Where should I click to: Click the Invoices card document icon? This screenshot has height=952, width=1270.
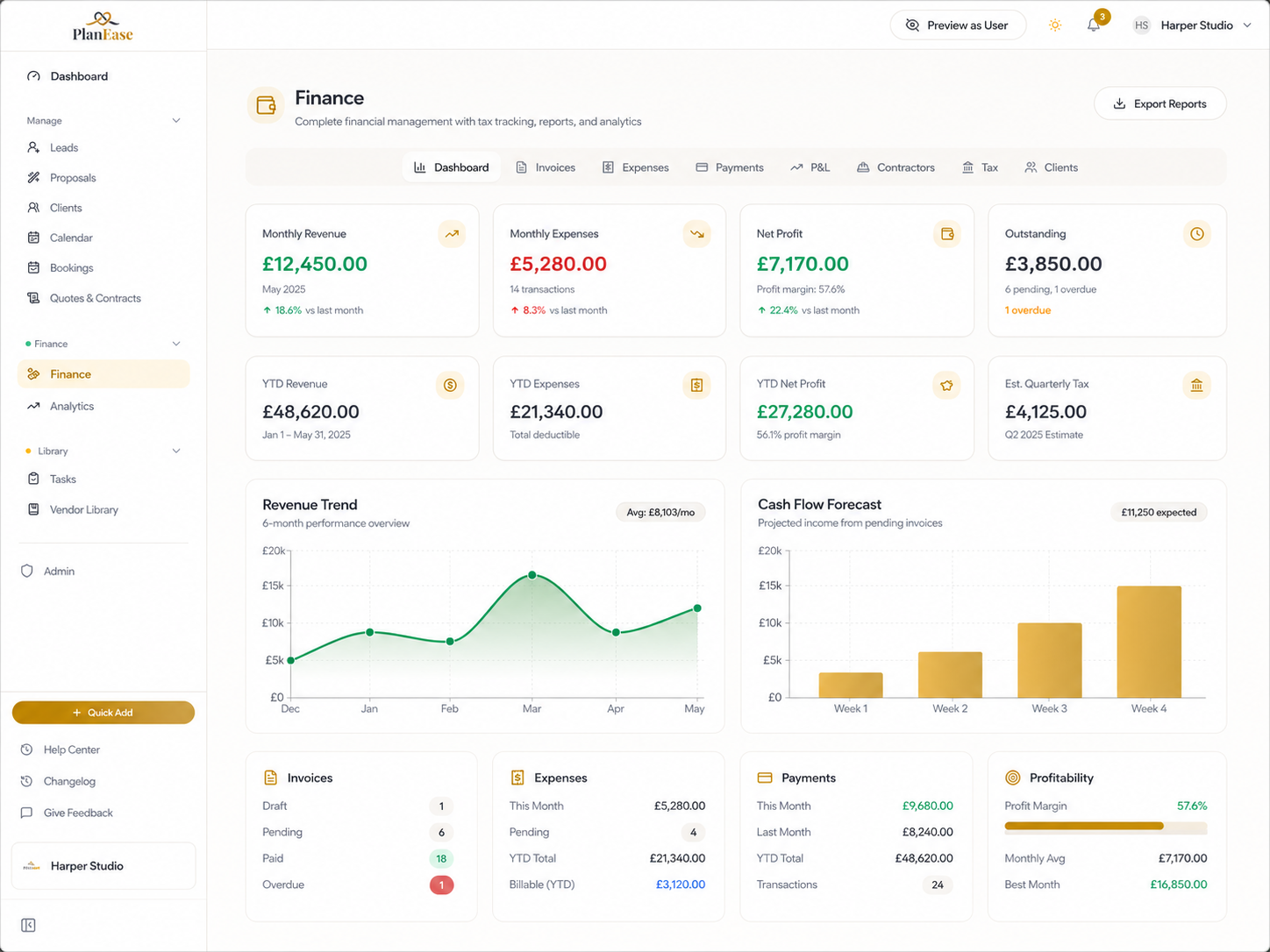click(271, 778)
